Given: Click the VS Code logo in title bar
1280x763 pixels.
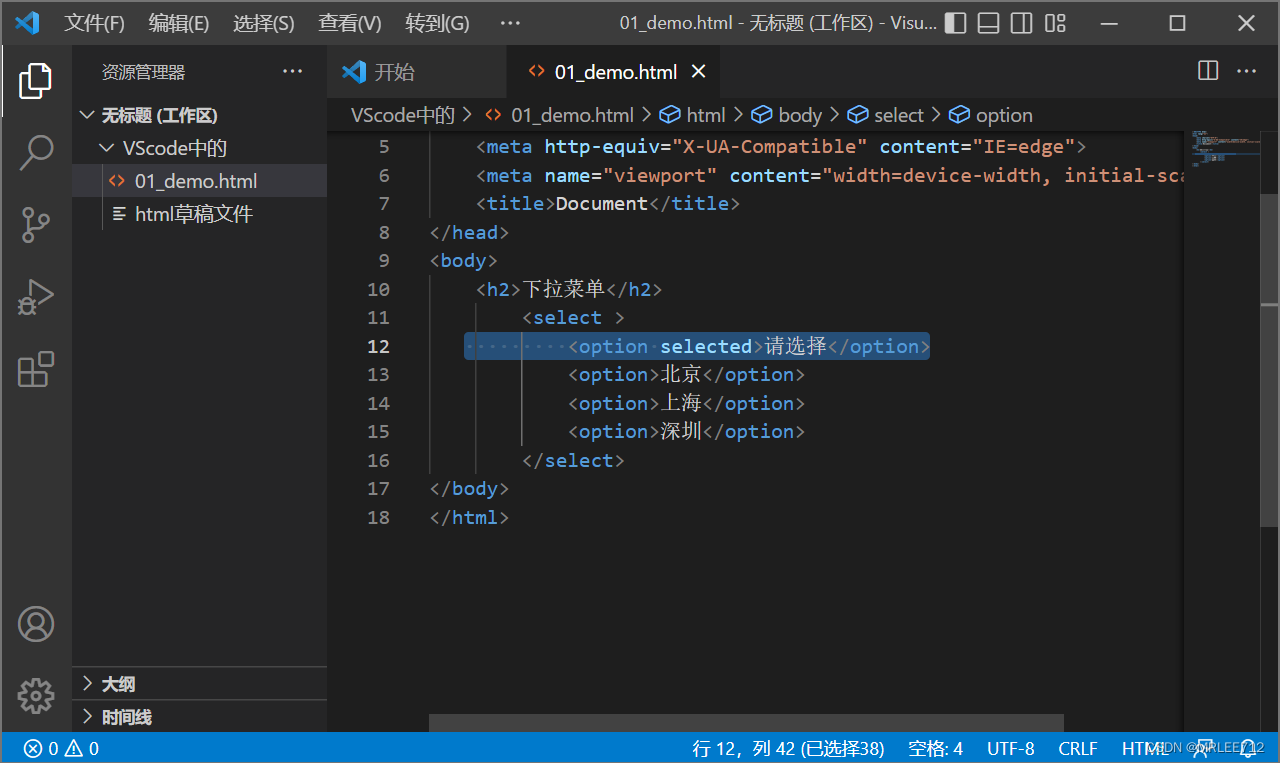Looking at the screenshot, I should [27, 22].
